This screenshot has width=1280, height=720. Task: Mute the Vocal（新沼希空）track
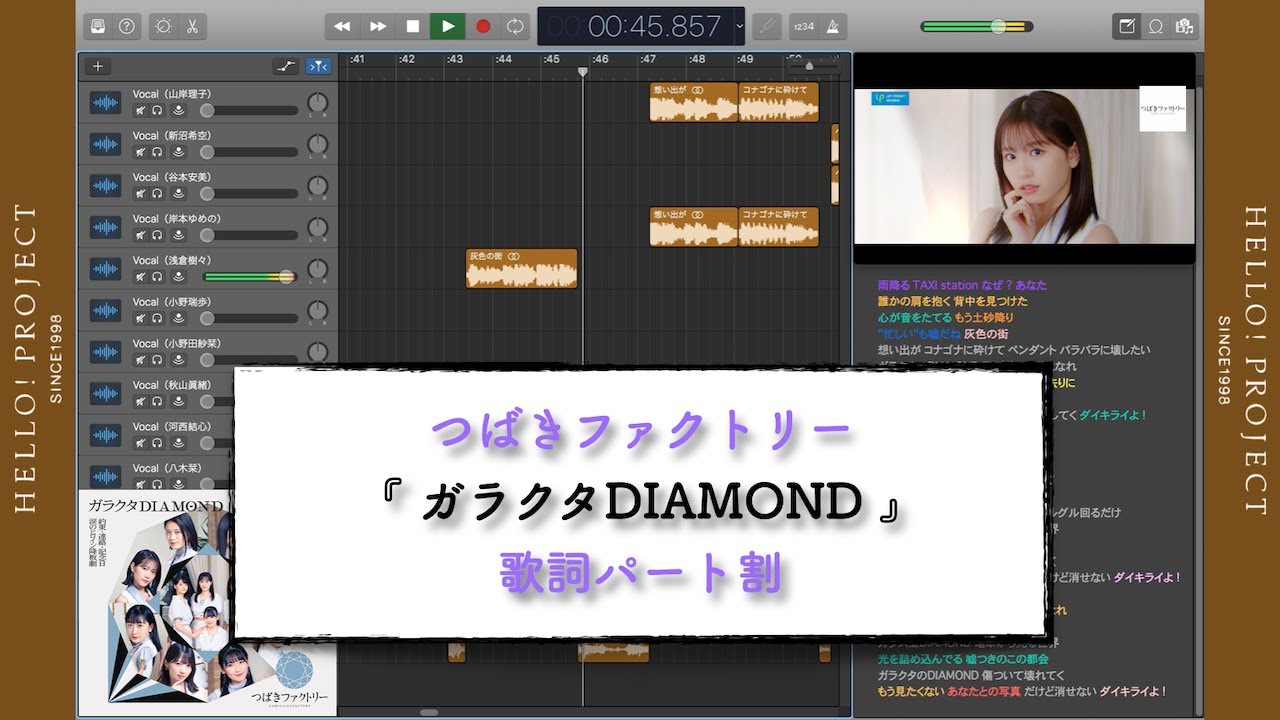pyautogui.click(x=140, y=152)
